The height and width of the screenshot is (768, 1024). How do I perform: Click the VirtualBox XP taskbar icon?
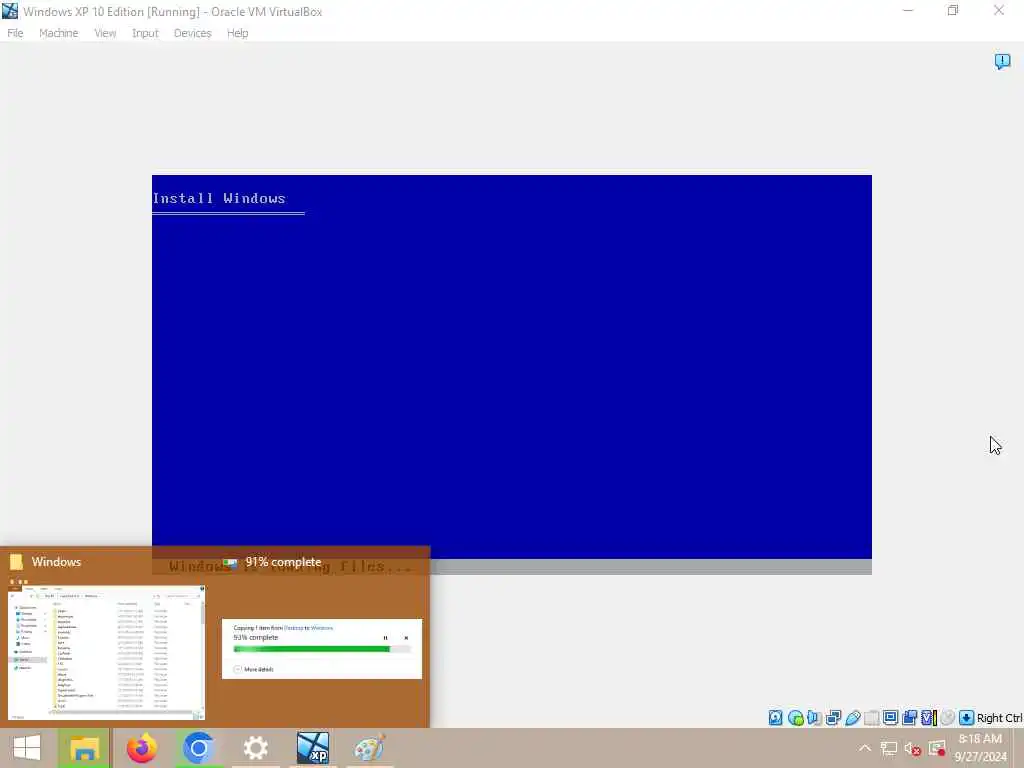(312, 748)
